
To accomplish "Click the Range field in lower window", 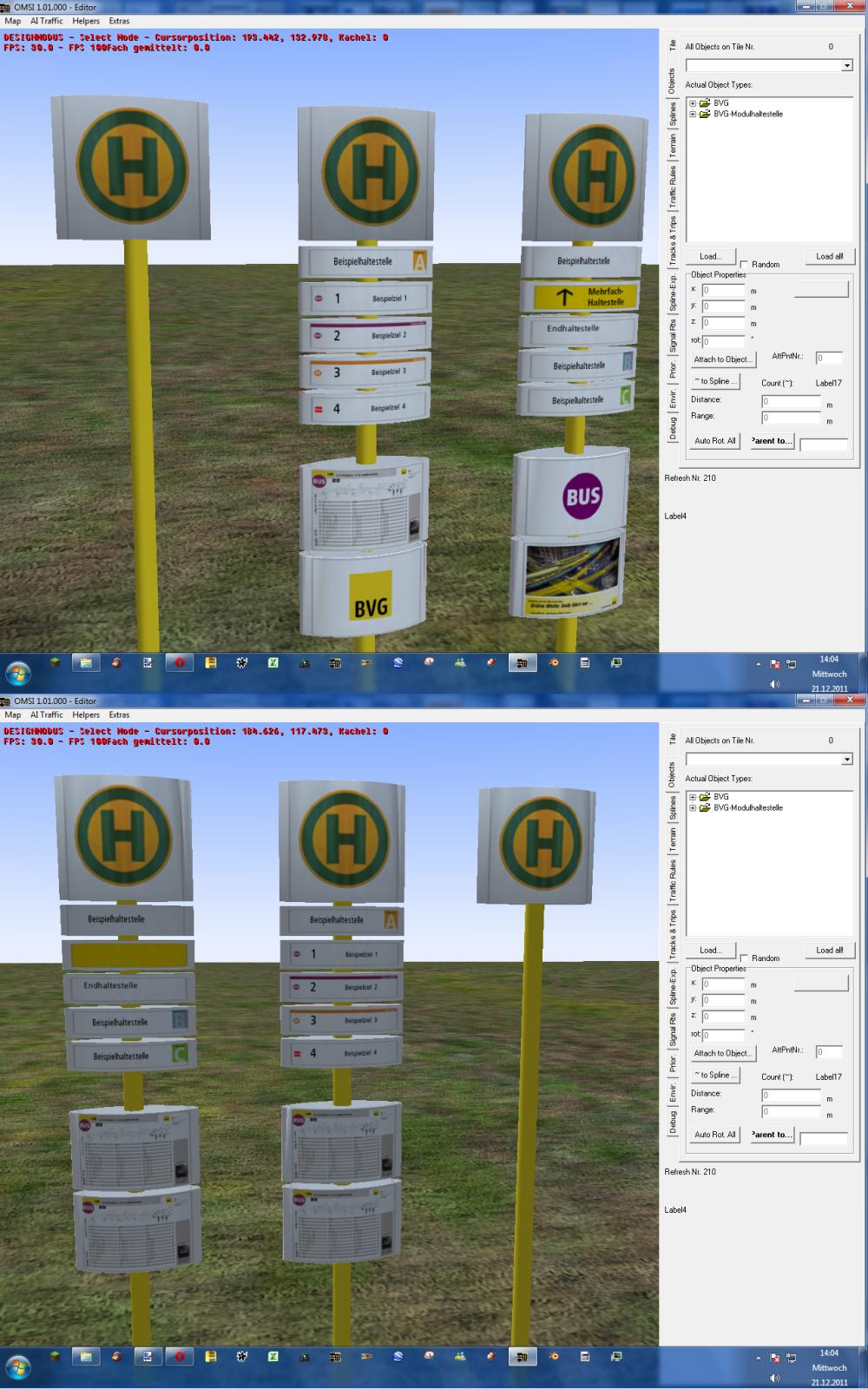I will click(x=791, y=1111).
